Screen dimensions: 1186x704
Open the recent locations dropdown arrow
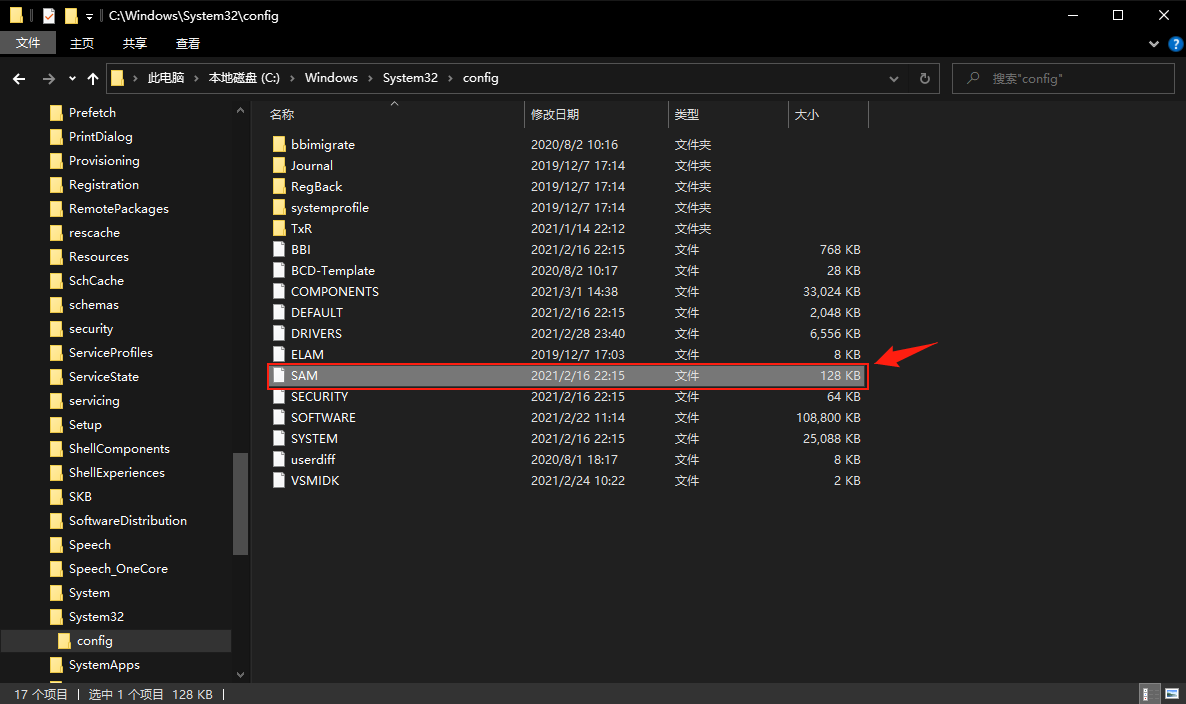click(x=72, y=79)
